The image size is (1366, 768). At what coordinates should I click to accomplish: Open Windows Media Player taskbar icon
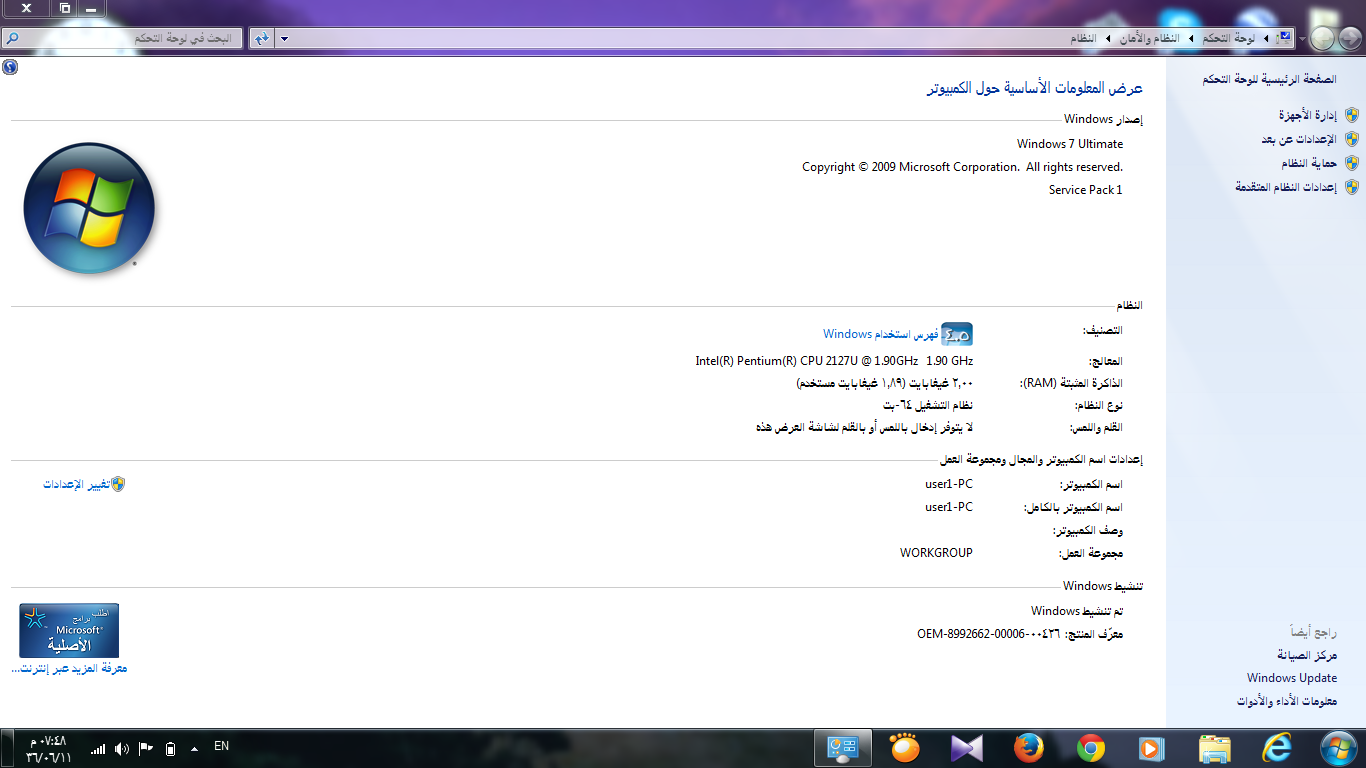click(x=1152, y=748)
